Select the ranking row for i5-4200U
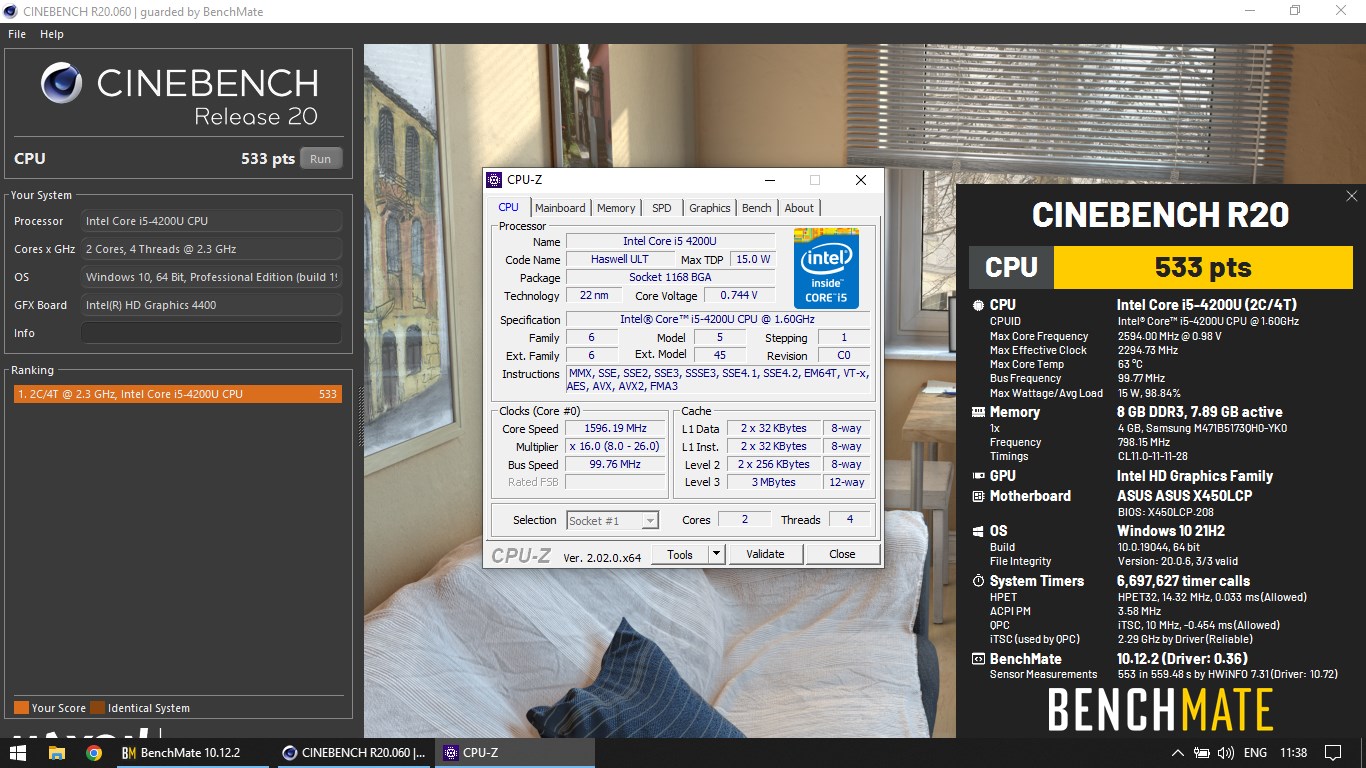 [x=177, y=394]
